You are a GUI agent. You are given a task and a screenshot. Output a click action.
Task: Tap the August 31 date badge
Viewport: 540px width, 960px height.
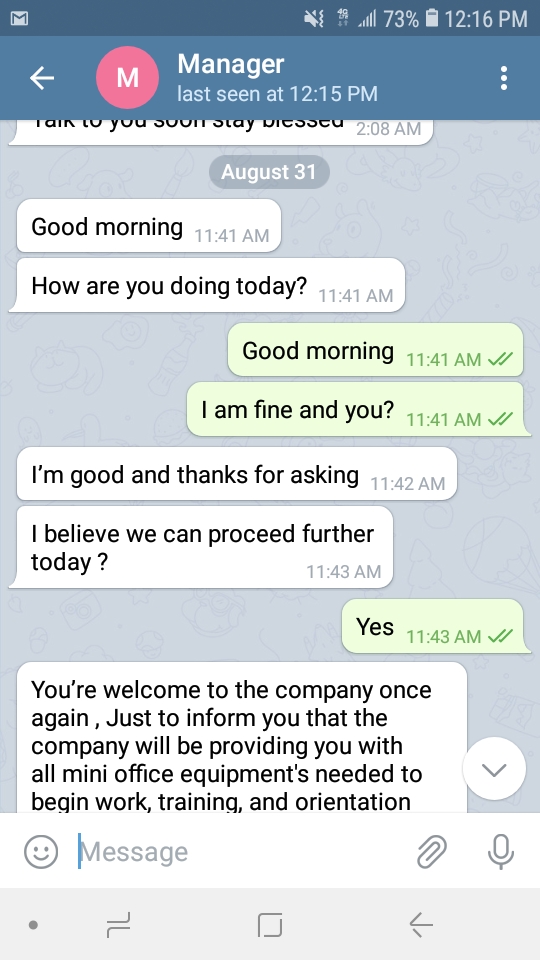[269, 172]
